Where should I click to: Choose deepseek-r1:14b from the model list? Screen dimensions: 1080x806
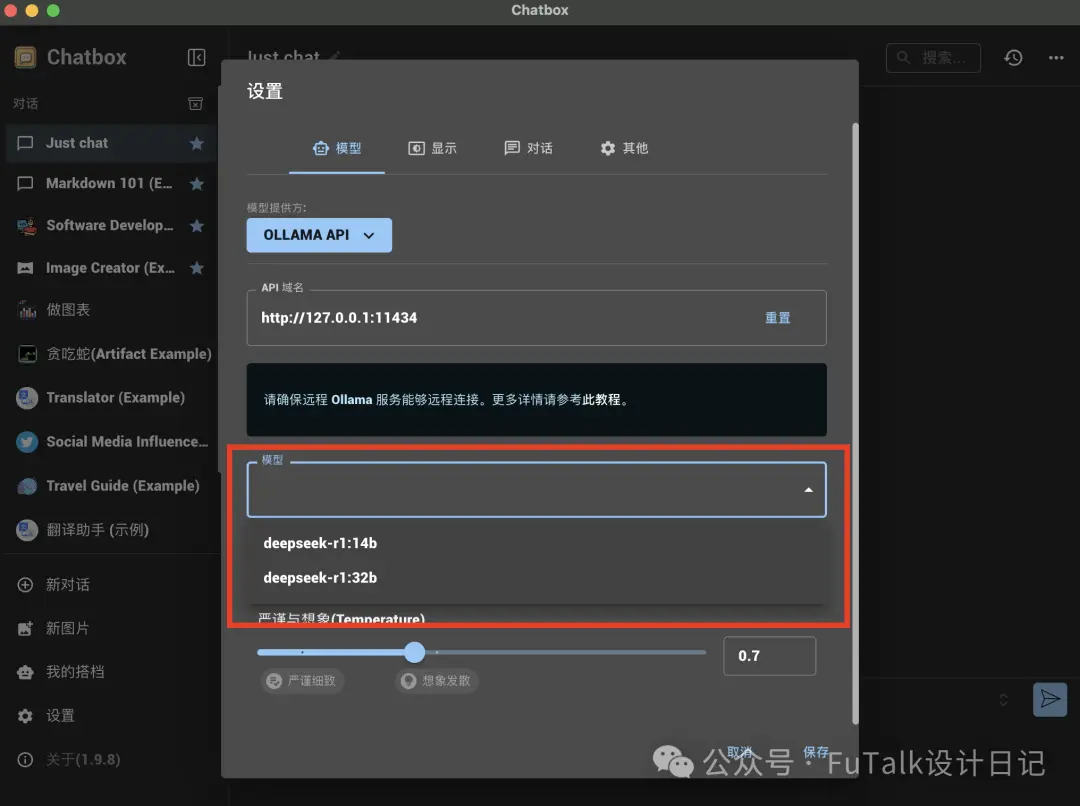pos(536,543)
